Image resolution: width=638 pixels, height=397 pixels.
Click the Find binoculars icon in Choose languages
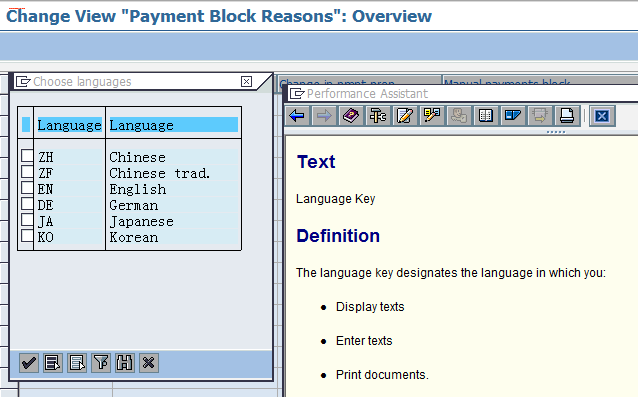[x=125, y=362]
